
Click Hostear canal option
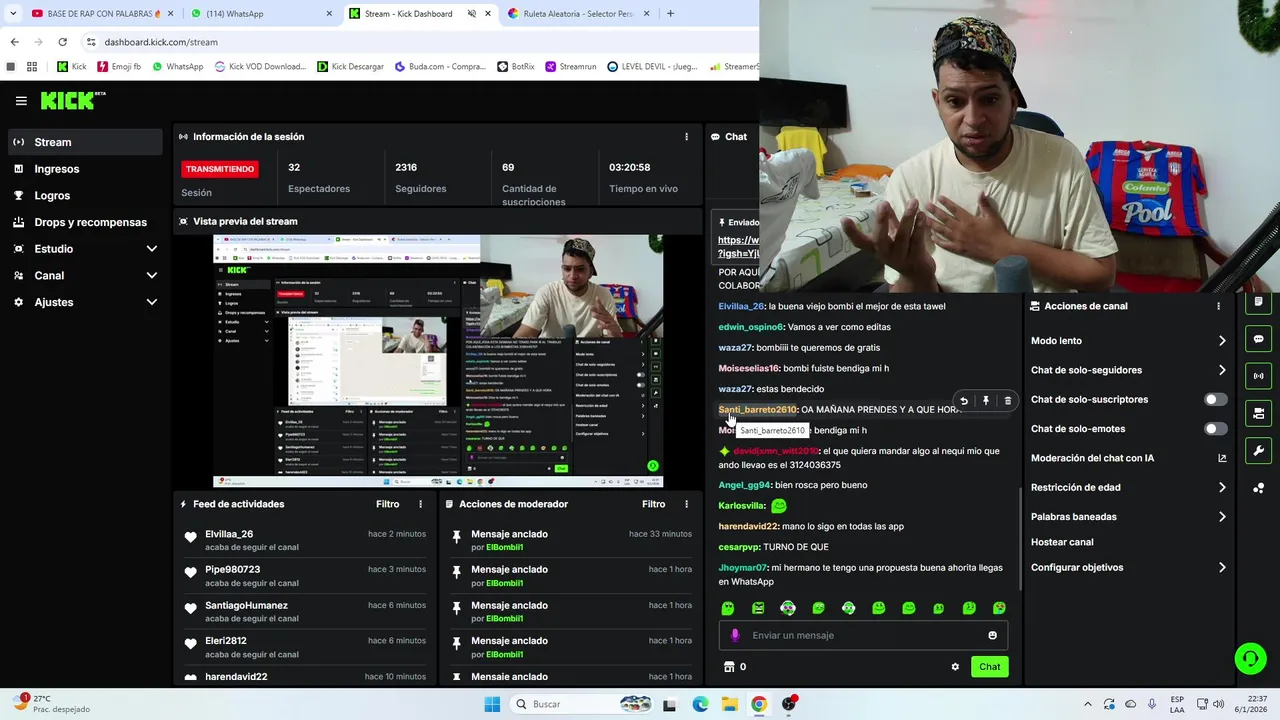pyautogui.click(x=1062, y=542)
